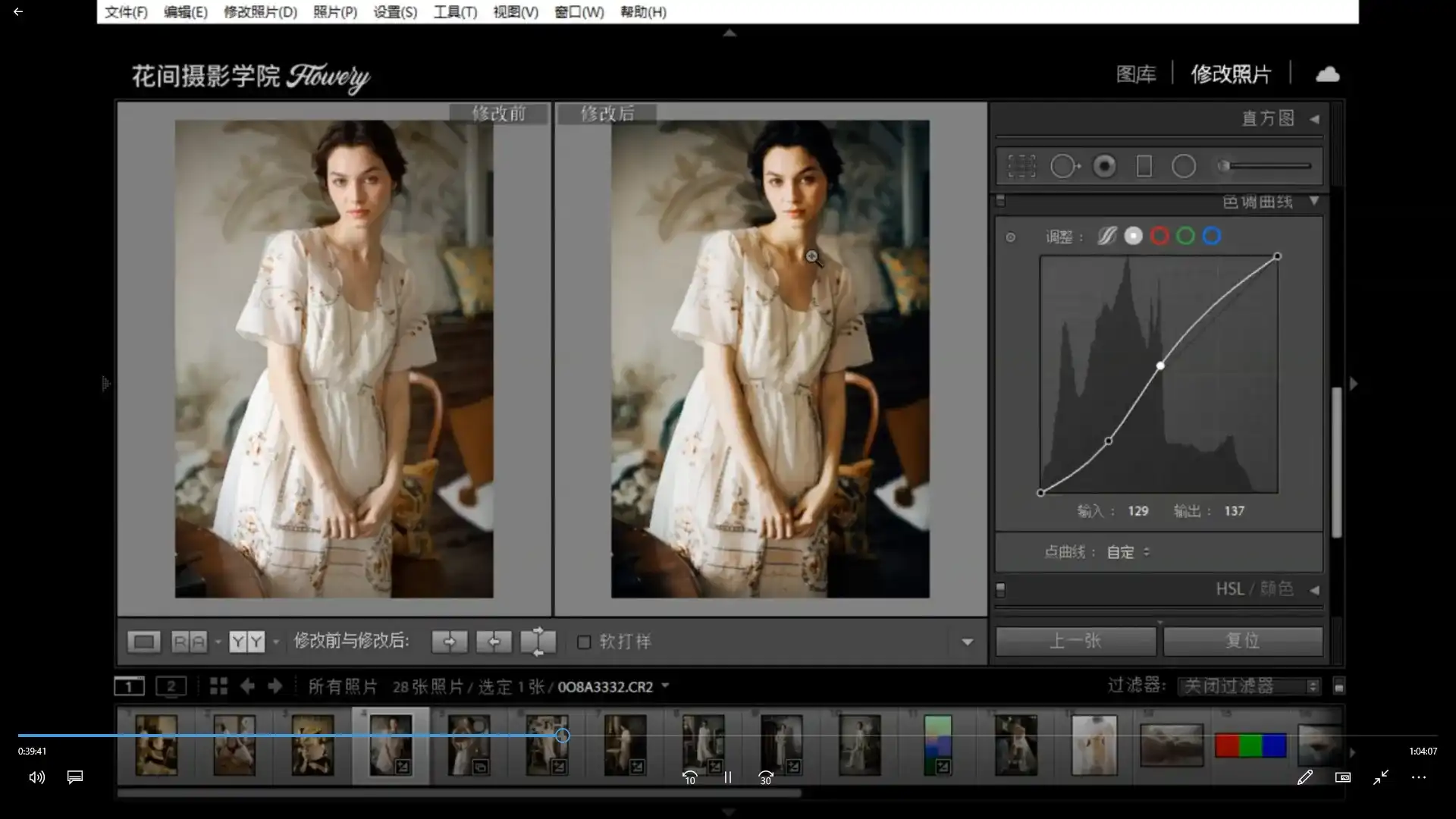Select the red eye correction tool
Image resolution: width=1456 pixels, height=819 pixels.
(x=1104, y=166)
